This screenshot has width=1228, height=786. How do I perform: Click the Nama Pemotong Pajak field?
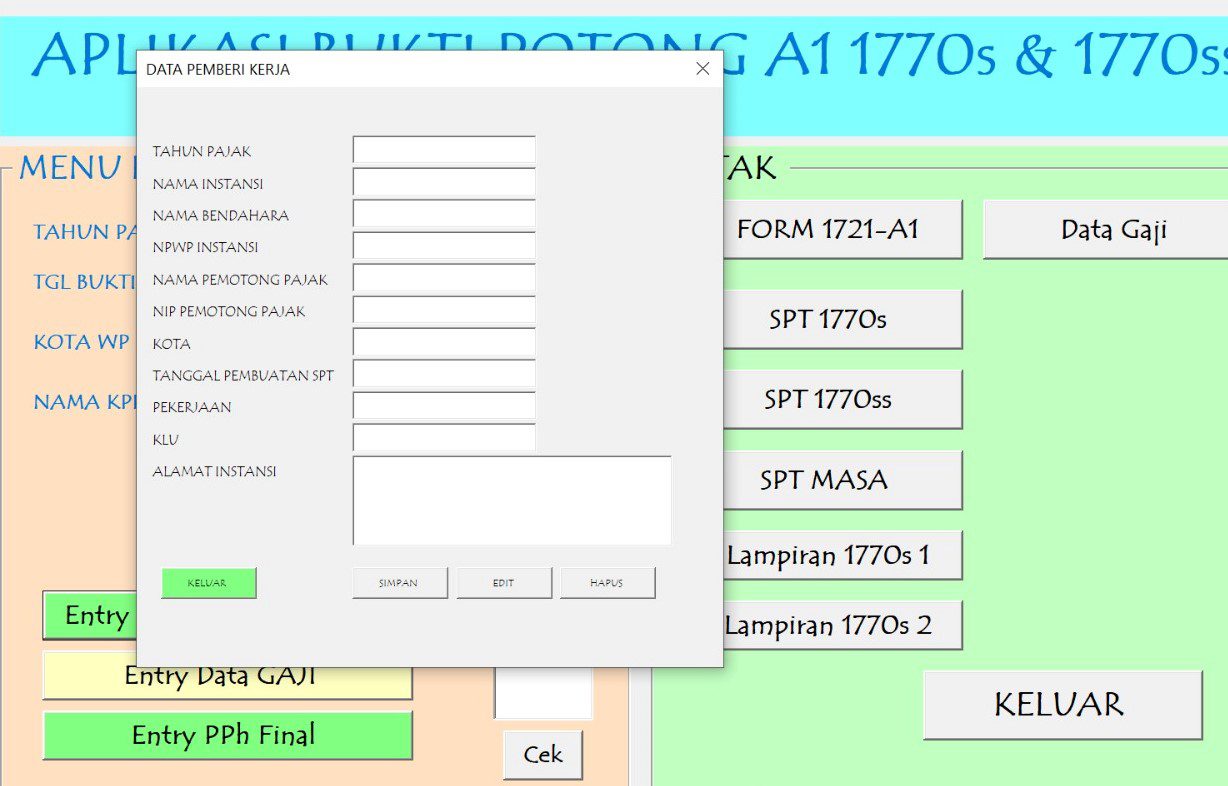[444, 279]
